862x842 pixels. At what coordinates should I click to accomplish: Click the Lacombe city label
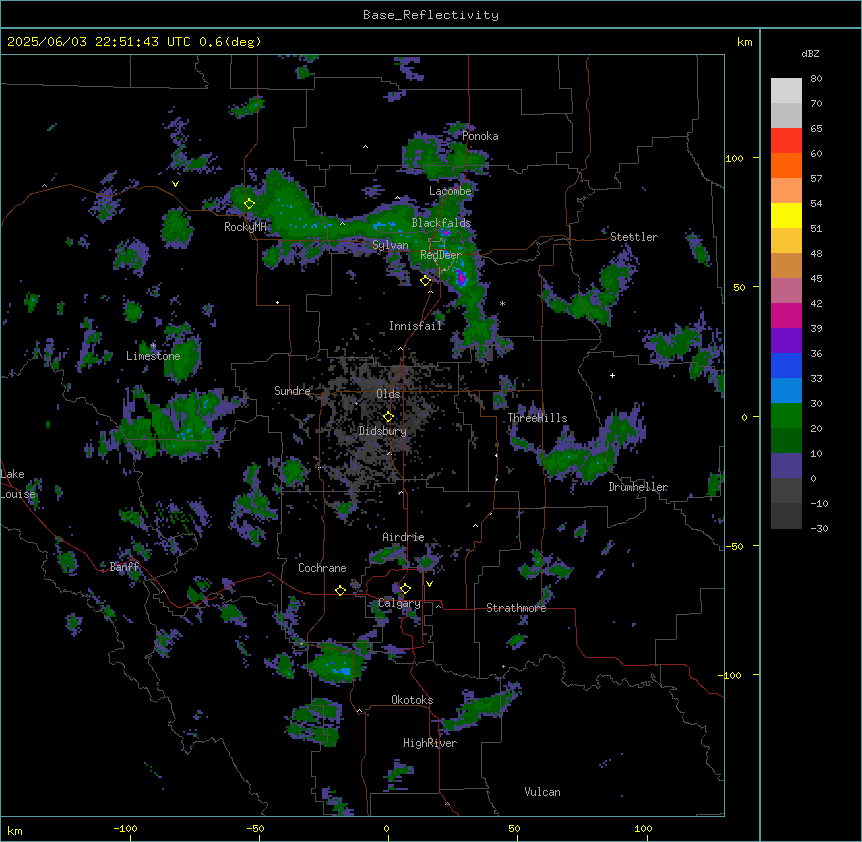click(450, 191)
